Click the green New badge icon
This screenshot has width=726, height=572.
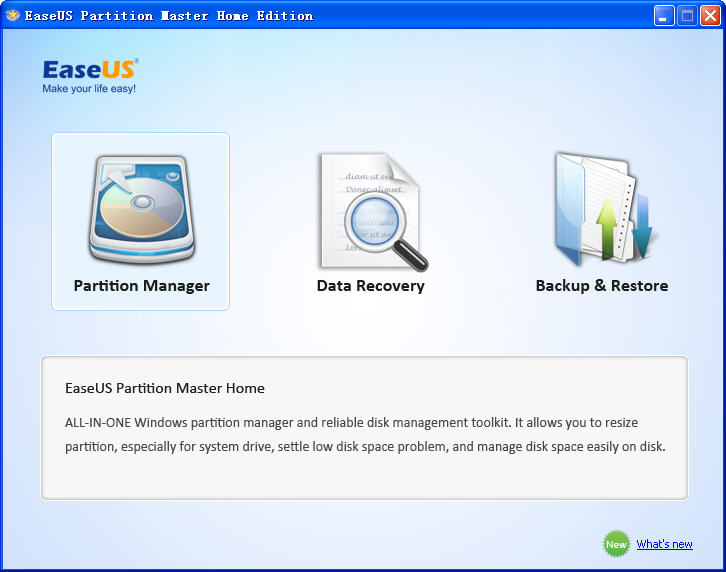616,544
